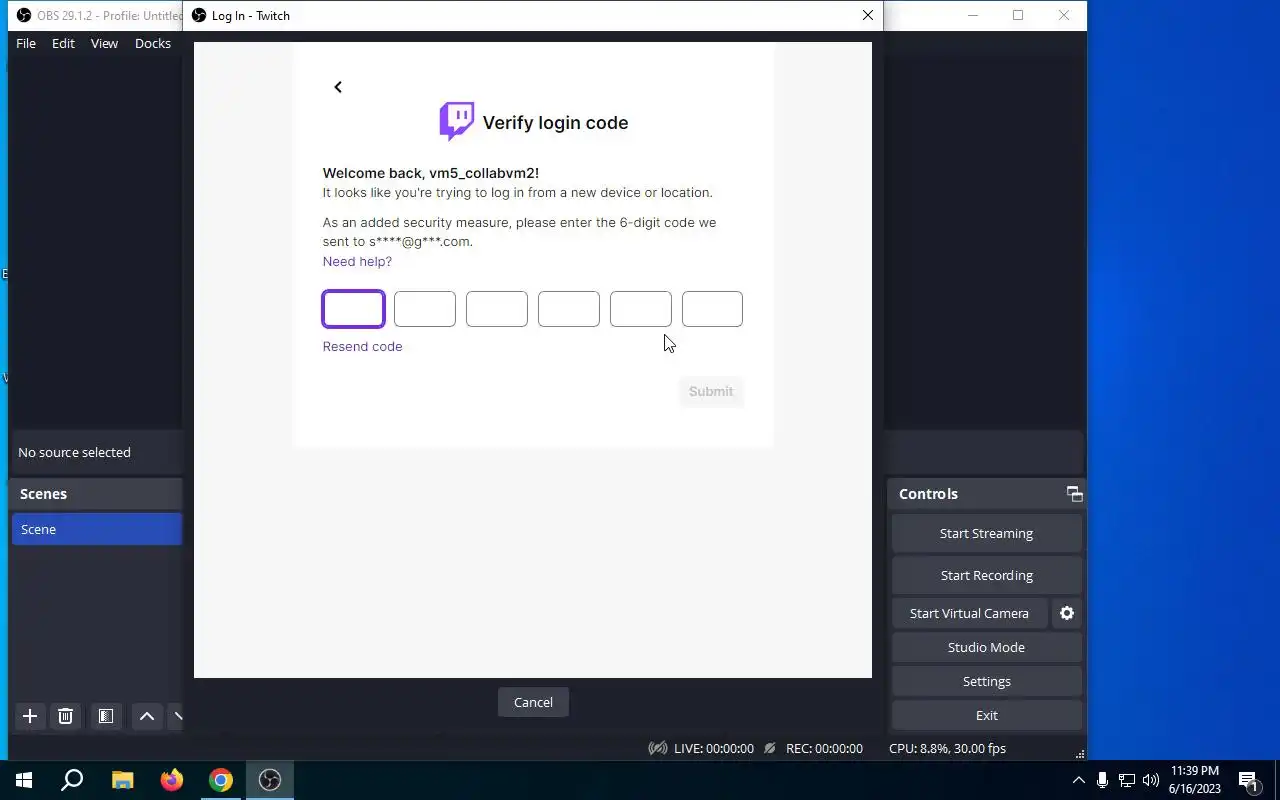The width and height of the screenshot is (1280, 800).
Task: Click the REC: 00:00:00 status text
Action: [x=824, y=748]
